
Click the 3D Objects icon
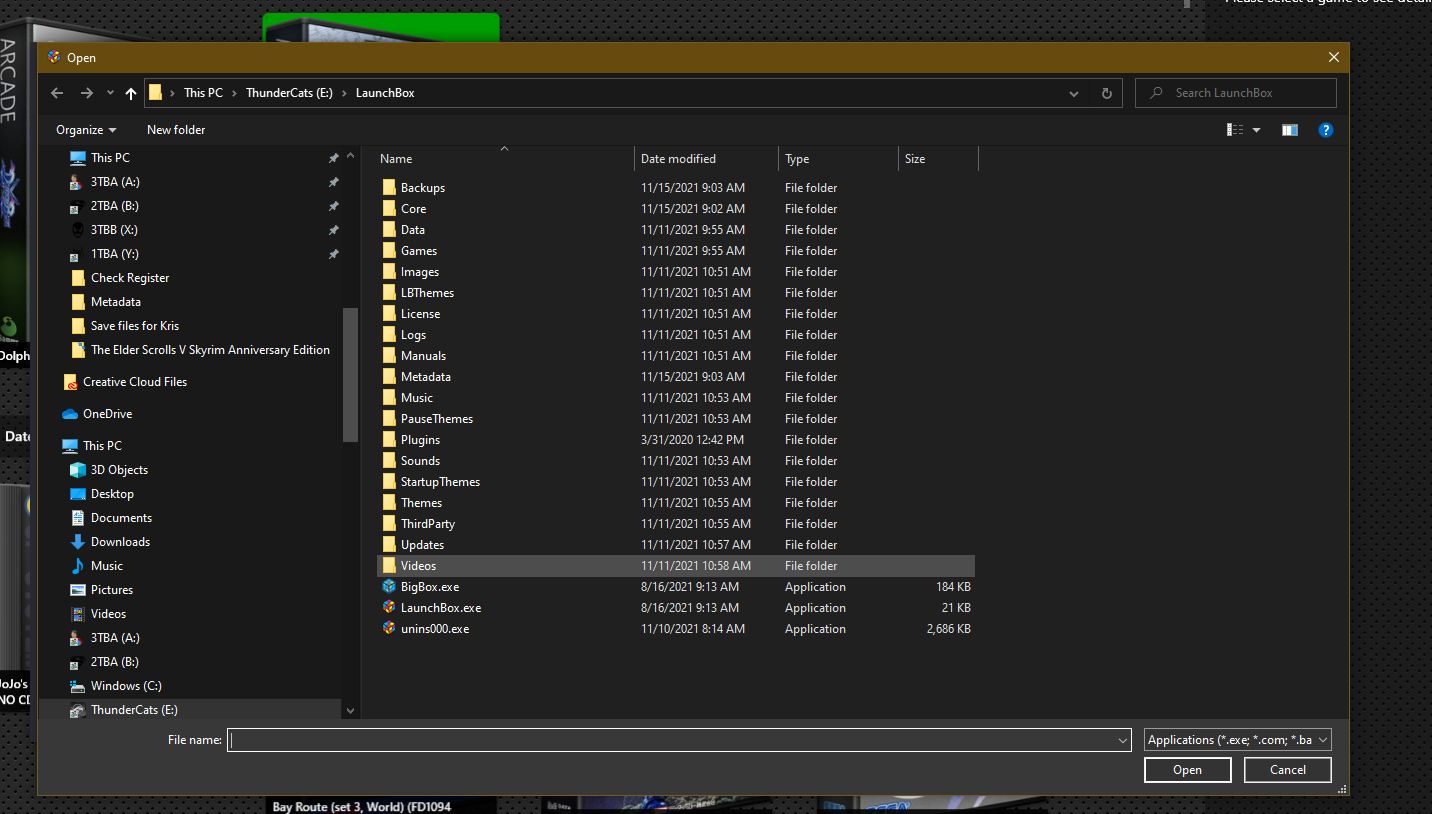78,470
